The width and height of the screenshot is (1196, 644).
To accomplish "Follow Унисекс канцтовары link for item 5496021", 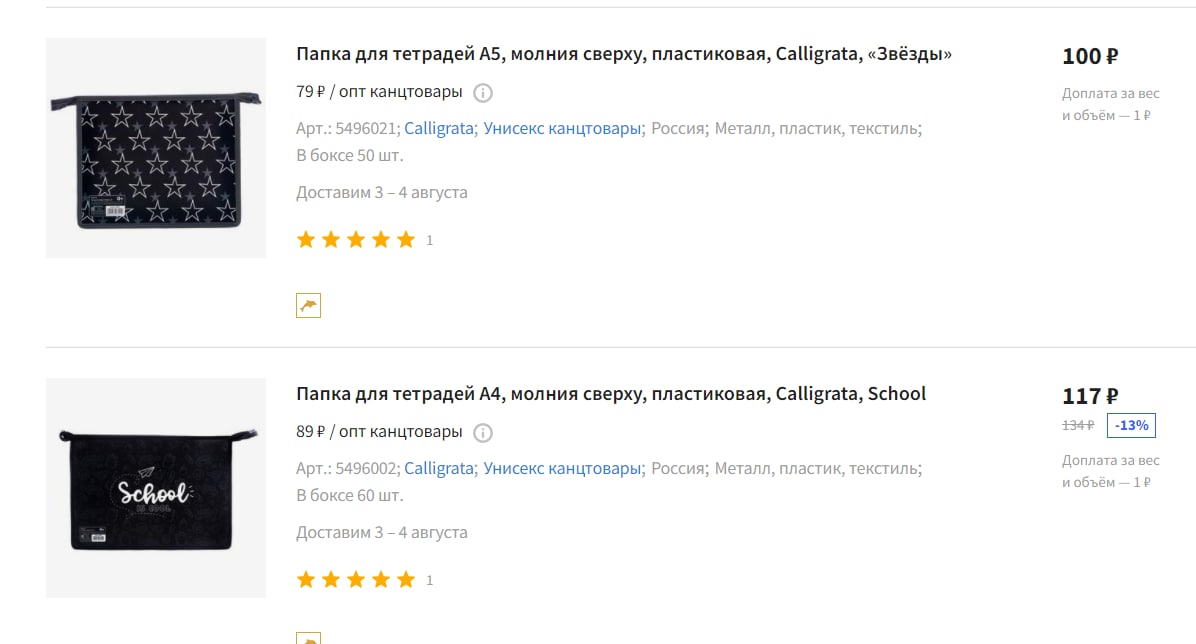I will pos(561,128).
